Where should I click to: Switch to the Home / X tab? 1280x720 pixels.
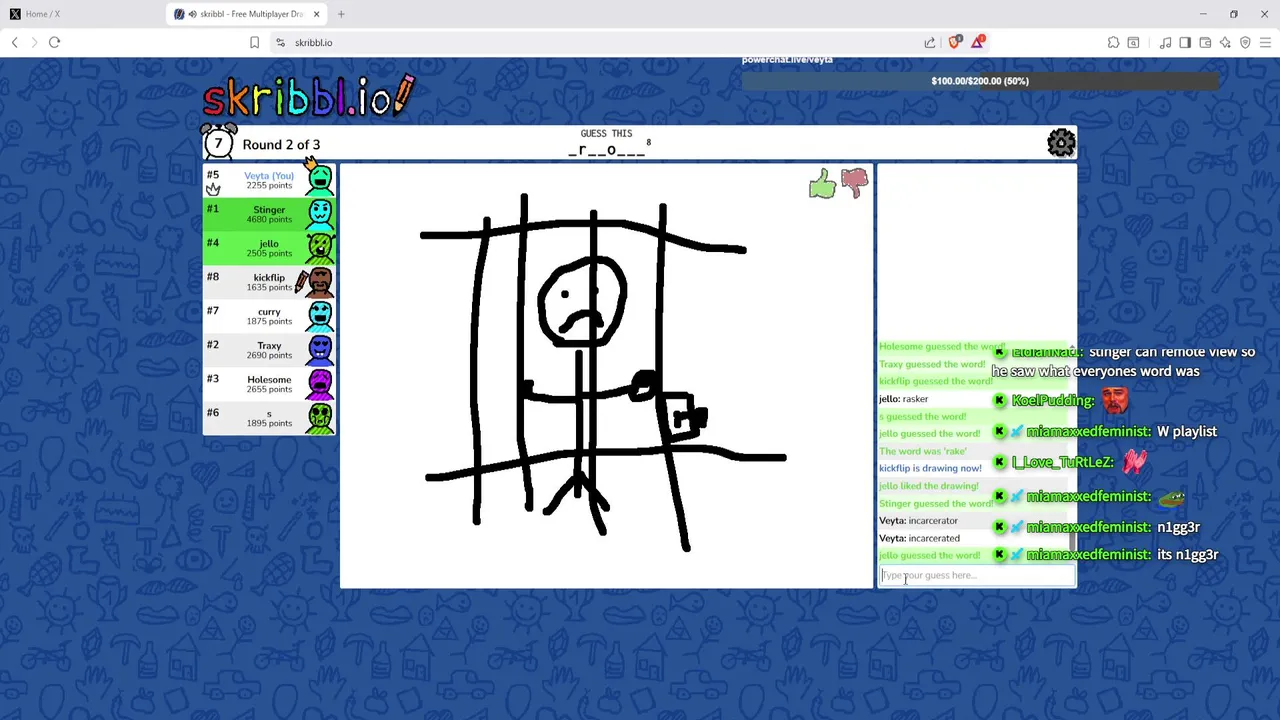(x=82, y=14)
